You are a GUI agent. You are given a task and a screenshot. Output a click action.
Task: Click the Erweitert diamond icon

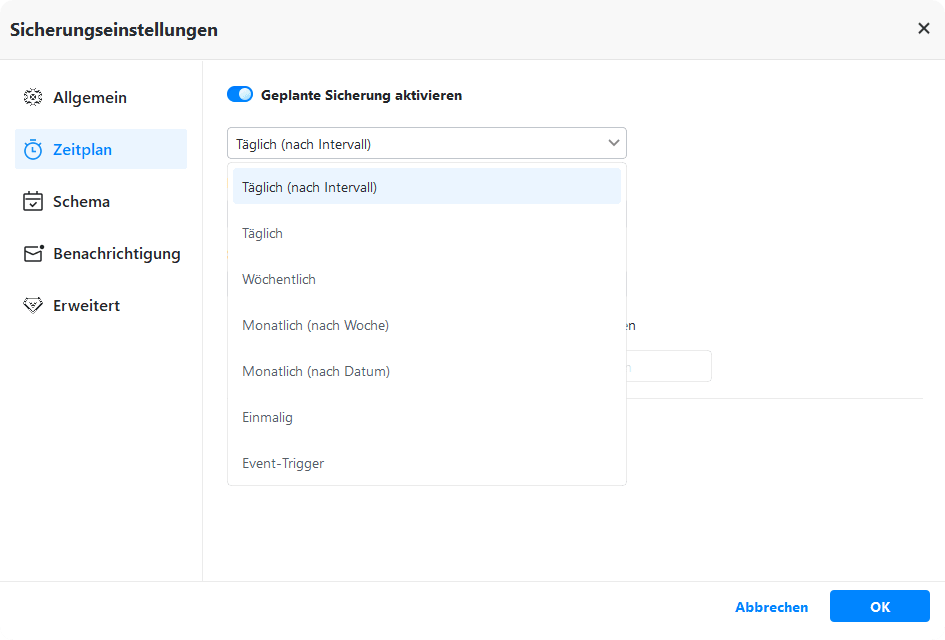click(x=33, y=306)
